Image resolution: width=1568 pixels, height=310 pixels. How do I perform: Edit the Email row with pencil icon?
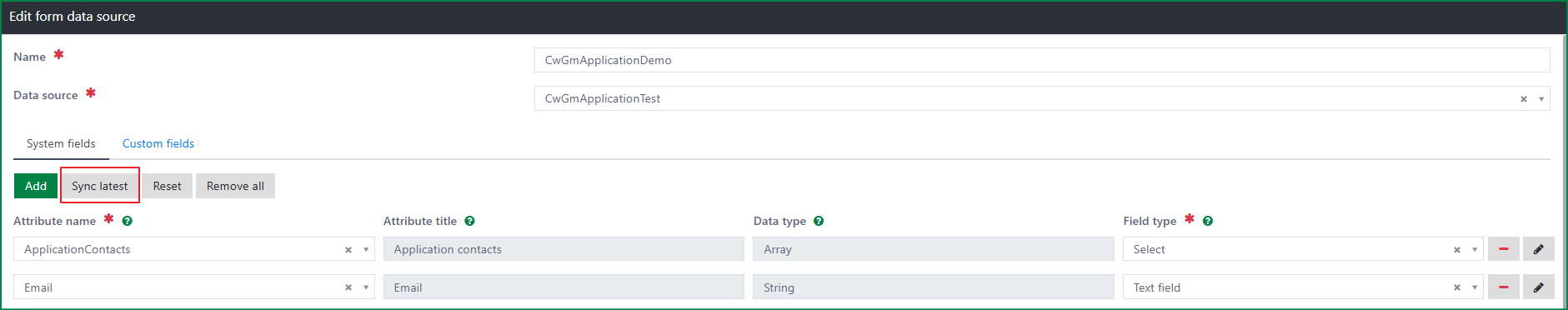pyautogui.click(x=1539, y=287)
